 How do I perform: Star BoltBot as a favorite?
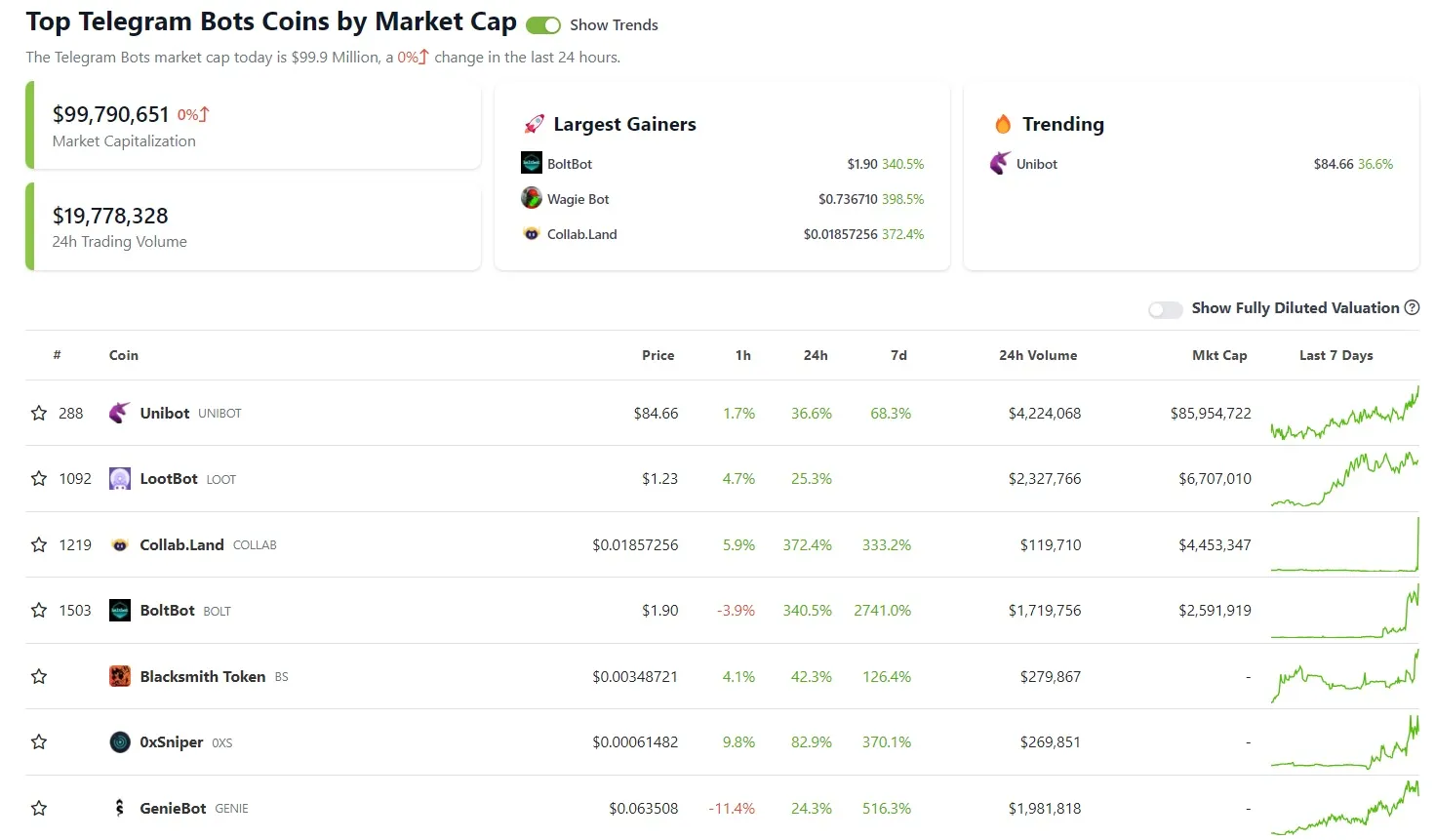point(39,611)
